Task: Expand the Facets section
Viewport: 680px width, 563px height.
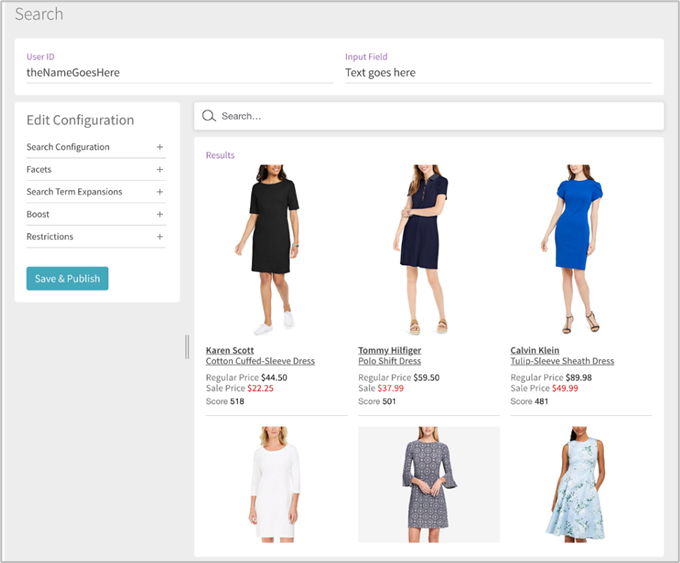Action: [x=96, y=170]
